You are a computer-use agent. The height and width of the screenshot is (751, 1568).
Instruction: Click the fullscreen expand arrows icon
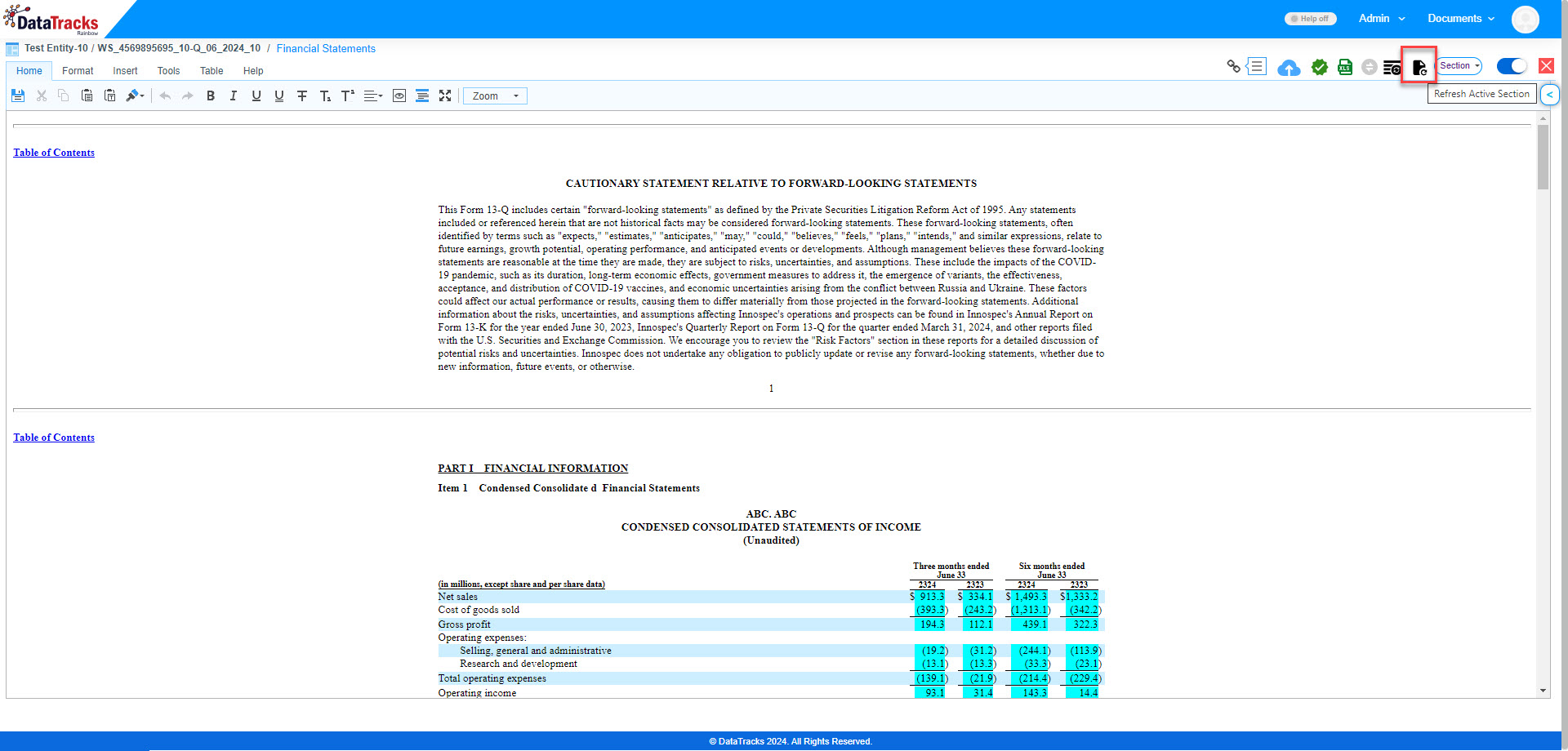(445, 96)
